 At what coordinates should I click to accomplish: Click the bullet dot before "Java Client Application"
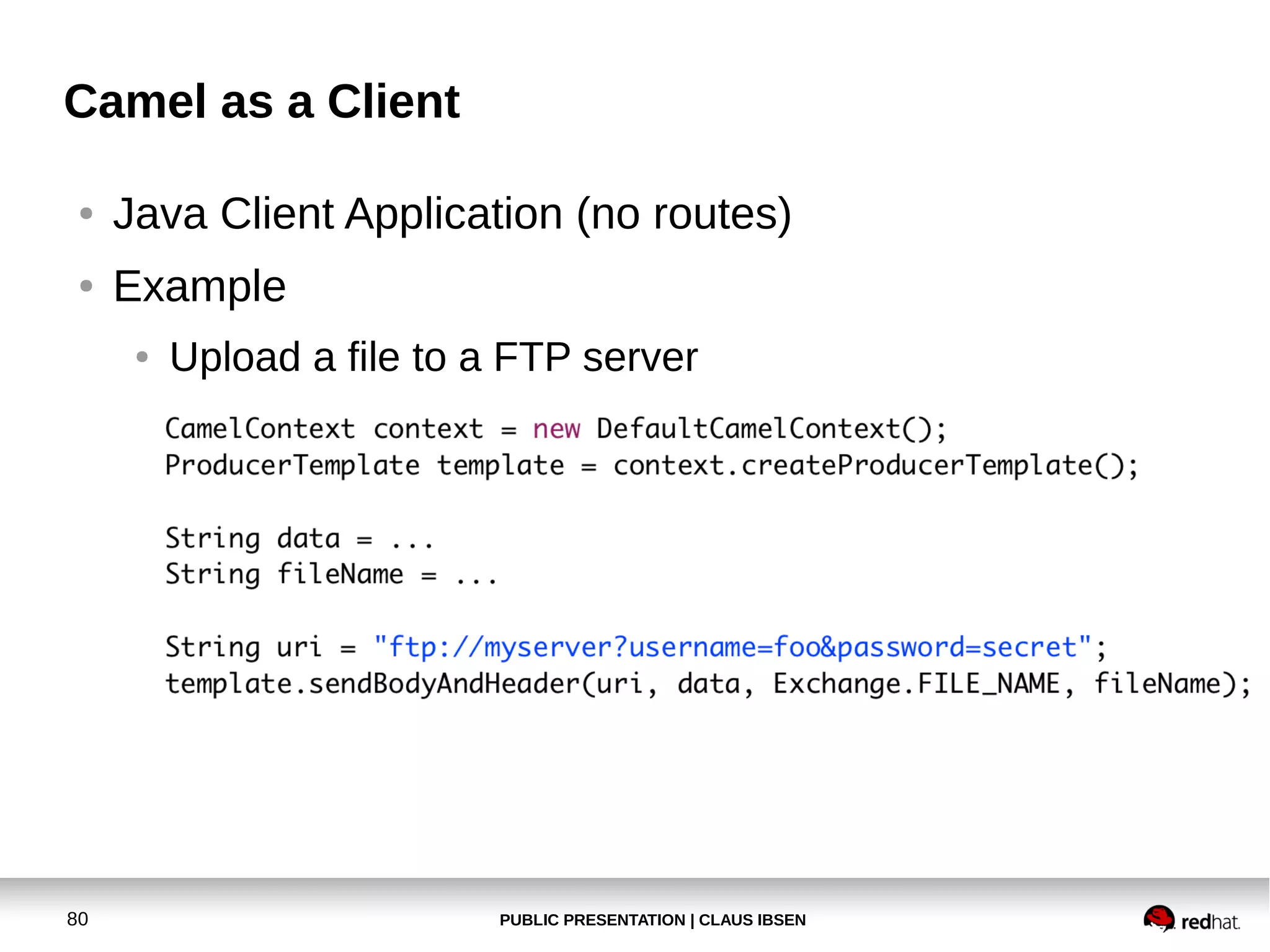click(87, 214)
